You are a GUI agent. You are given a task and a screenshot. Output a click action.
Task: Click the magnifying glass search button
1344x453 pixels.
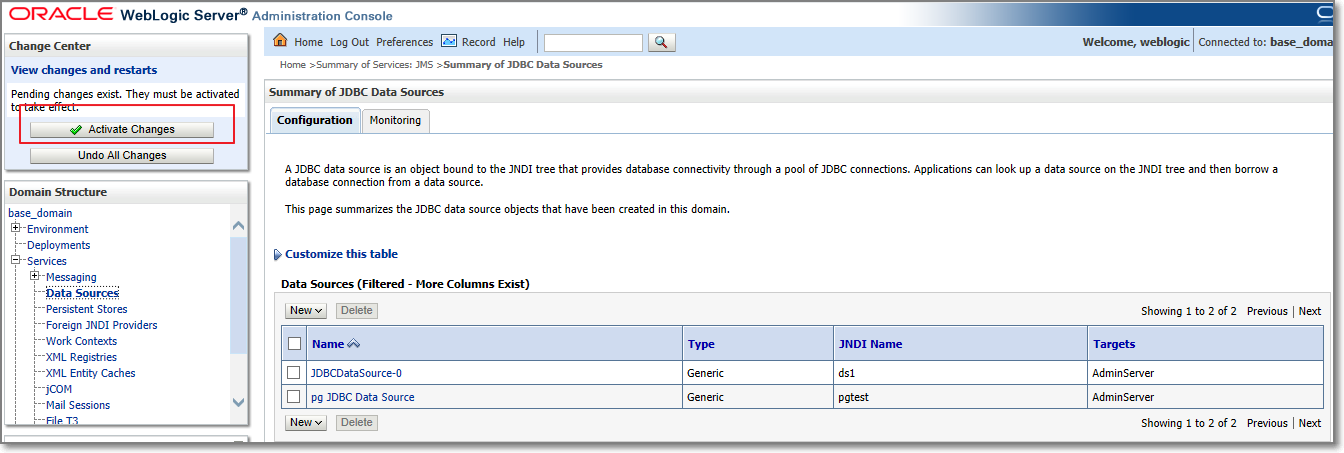(x=662, y=42)
